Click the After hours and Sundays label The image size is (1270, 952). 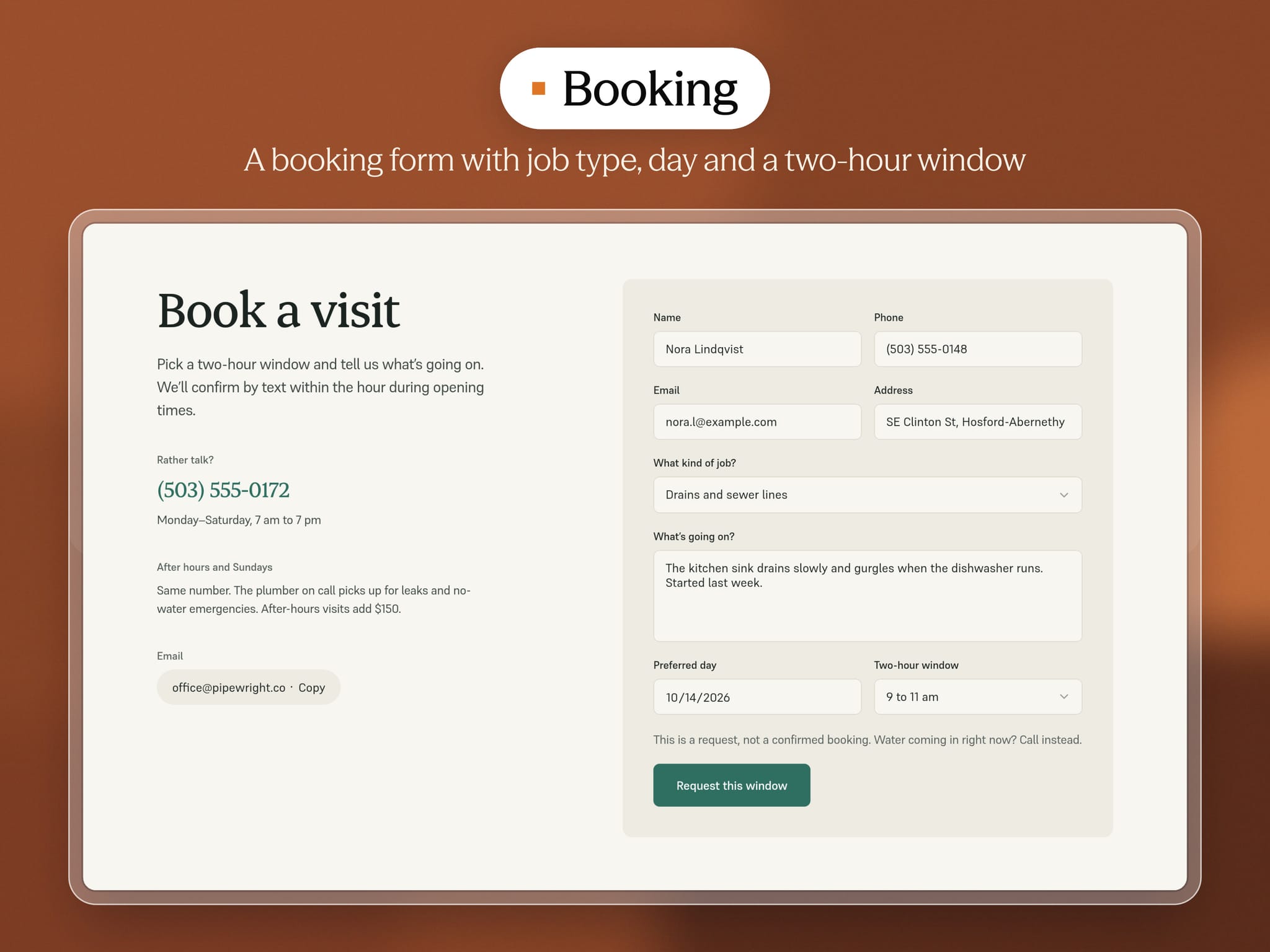(x=215, y=567)
